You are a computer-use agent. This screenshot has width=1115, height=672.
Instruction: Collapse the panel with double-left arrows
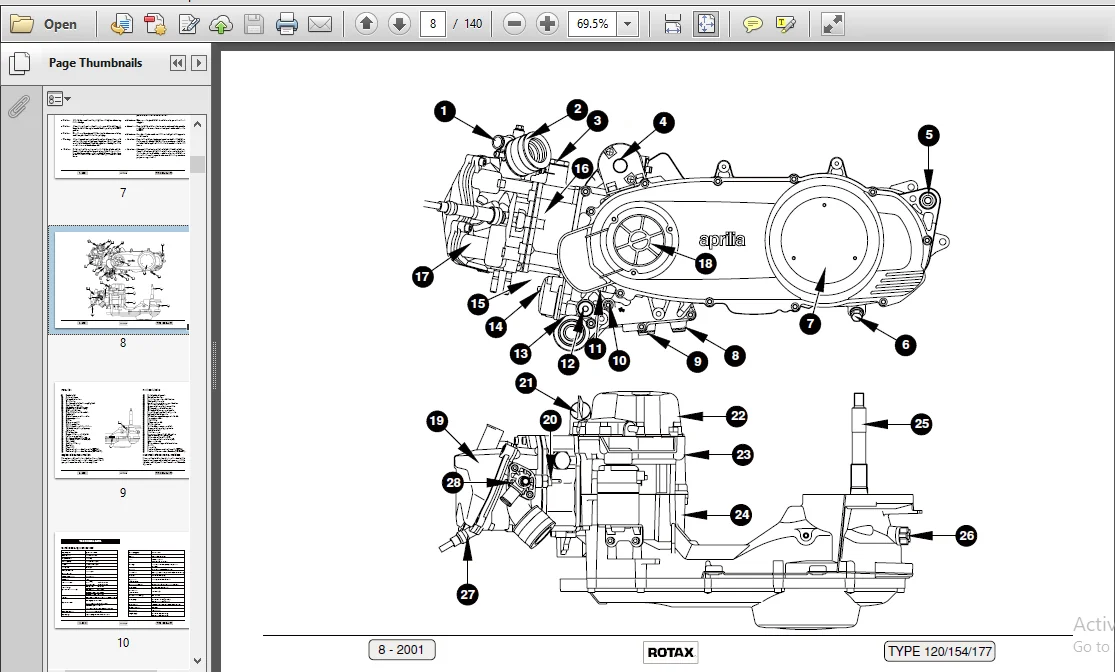tap(178, 63)
